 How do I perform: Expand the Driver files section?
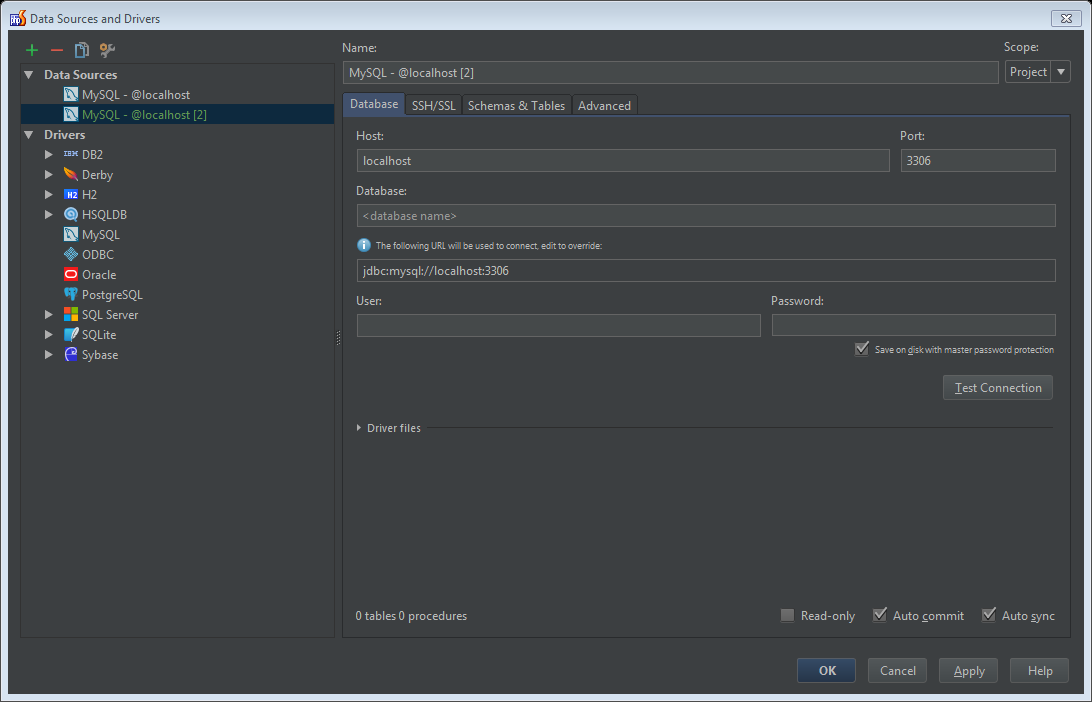pyautogui.click(x=359, y=428)
